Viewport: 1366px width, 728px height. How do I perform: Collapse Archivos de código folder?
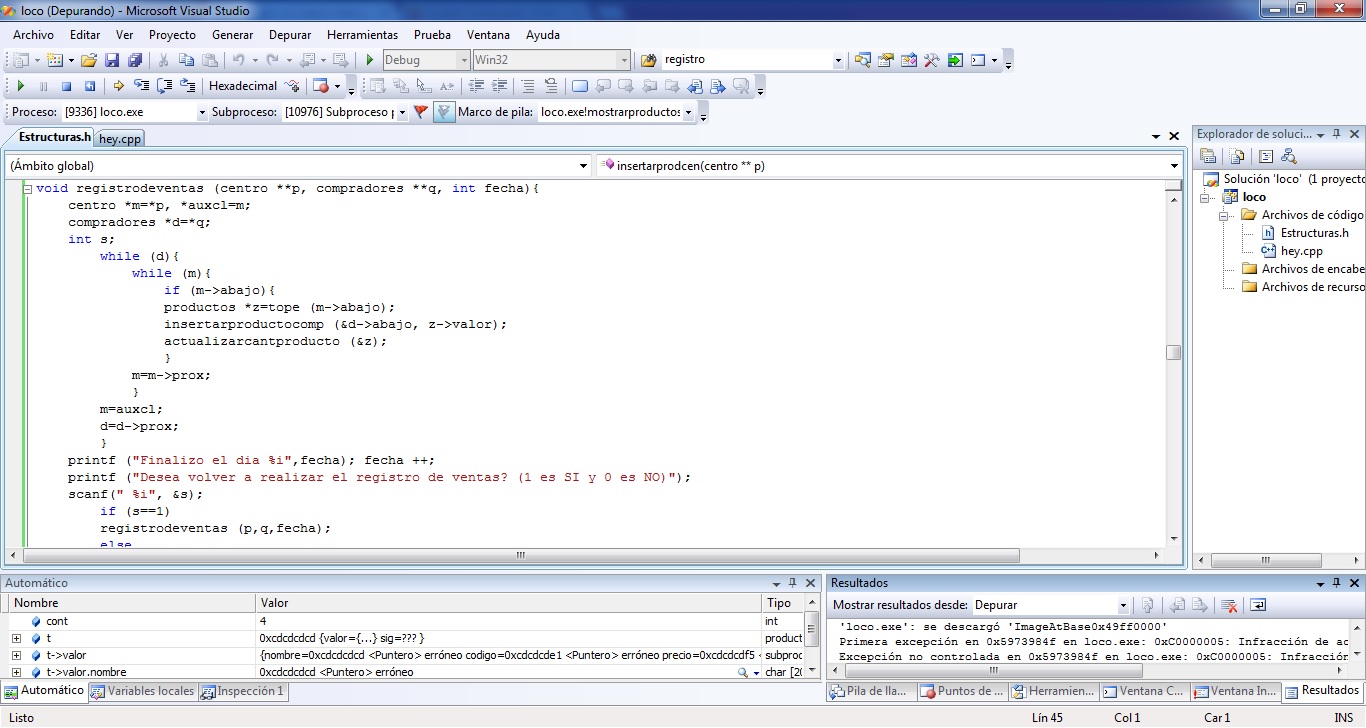(x=1224, y=215)
